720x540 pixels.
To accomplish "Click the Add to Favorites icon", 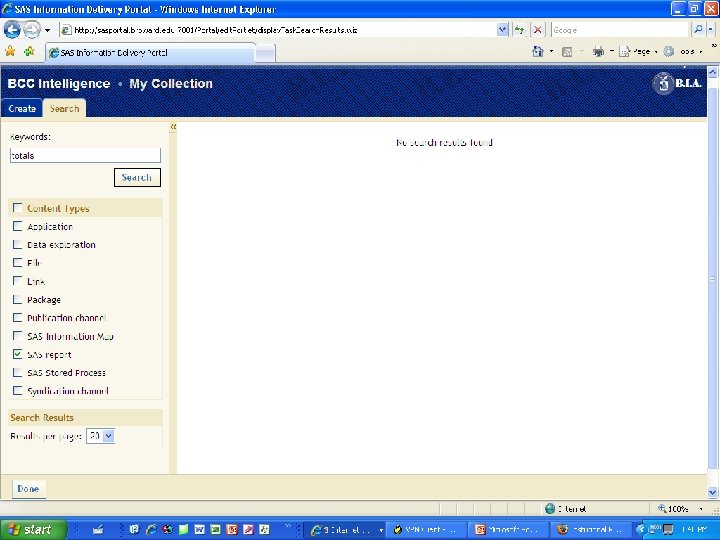I will [x=29, y=51].
